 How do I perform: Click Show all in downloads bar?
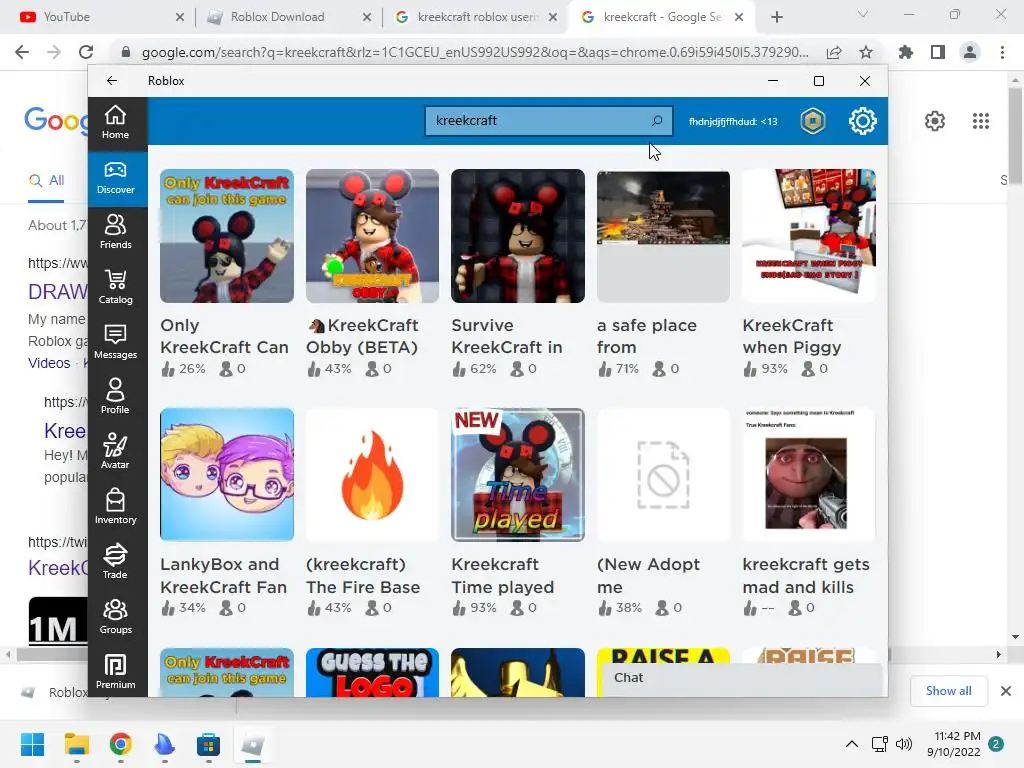948,691
